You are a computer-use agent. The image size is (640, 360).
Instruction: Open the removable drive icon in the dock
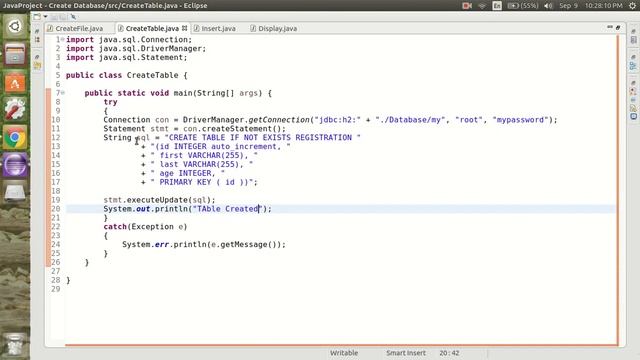(15, 192)
